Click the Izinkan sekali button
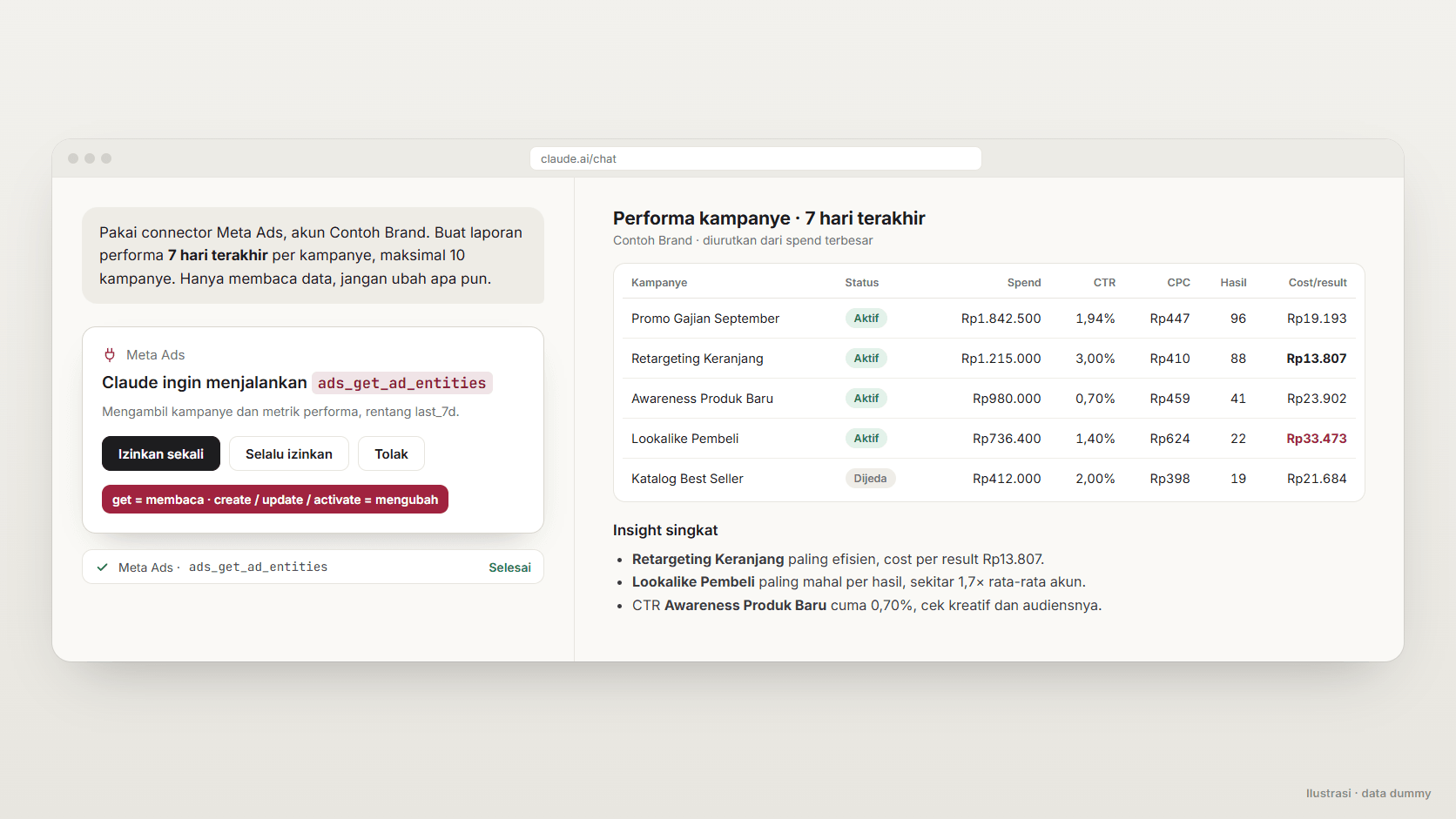 coord(161,453)
